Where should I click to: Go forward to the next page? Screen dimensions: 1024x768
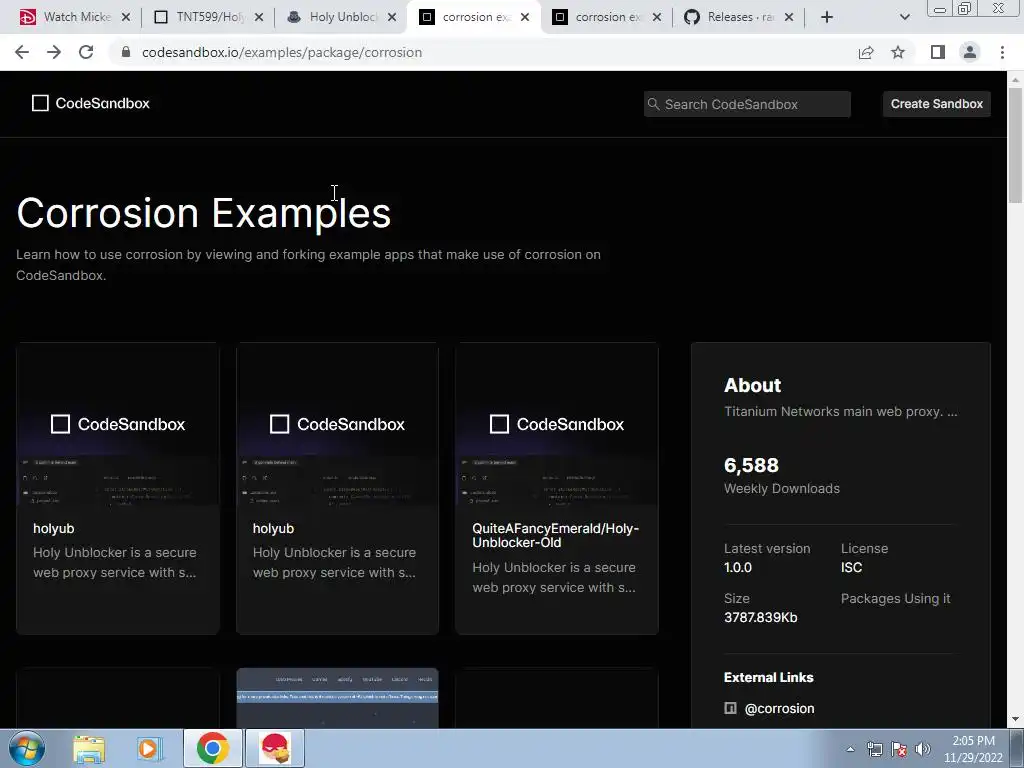pyautogui.click(x=54, y=52)
